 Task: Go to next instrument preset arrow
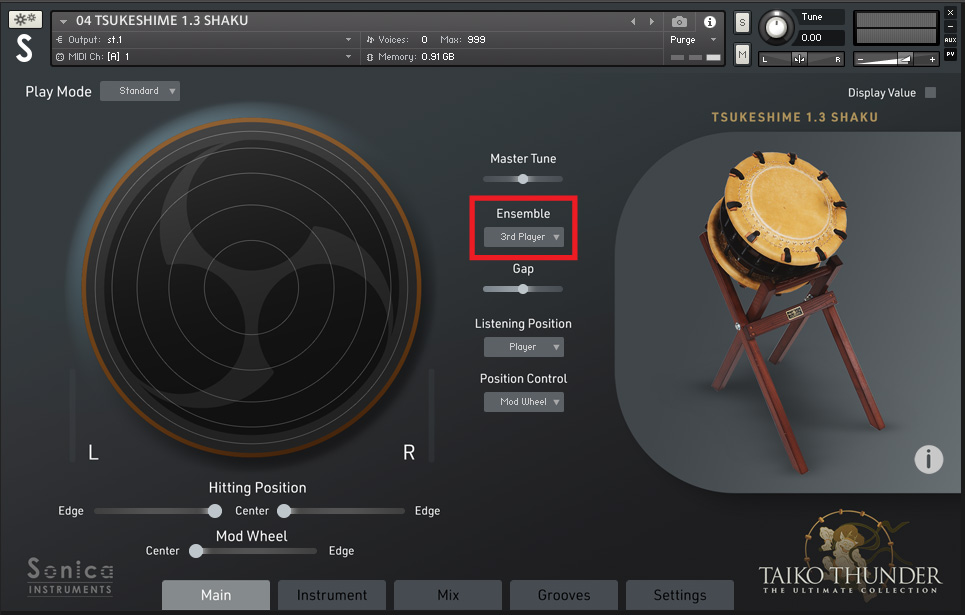click(652, 22)
